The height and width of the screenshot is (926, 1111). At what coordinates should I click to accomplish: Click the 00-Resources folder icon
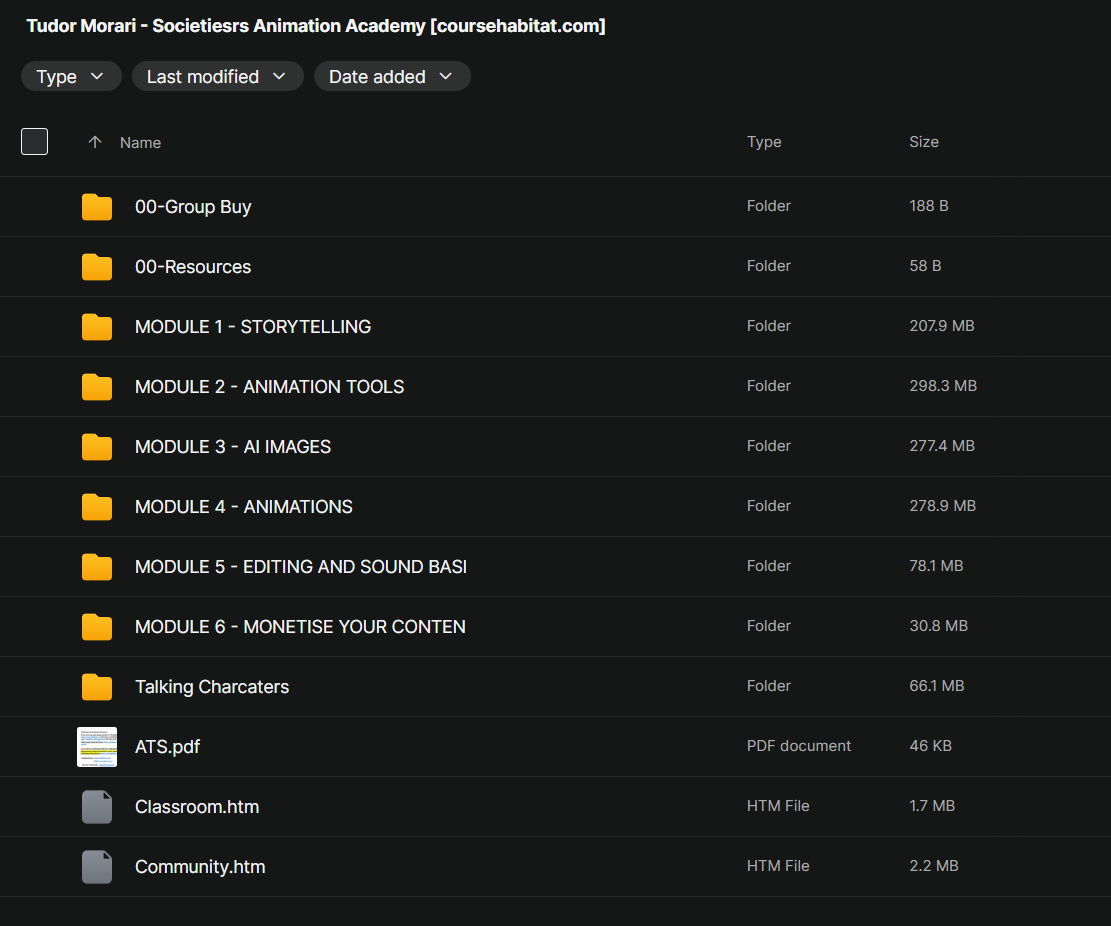tap(96, 267)
